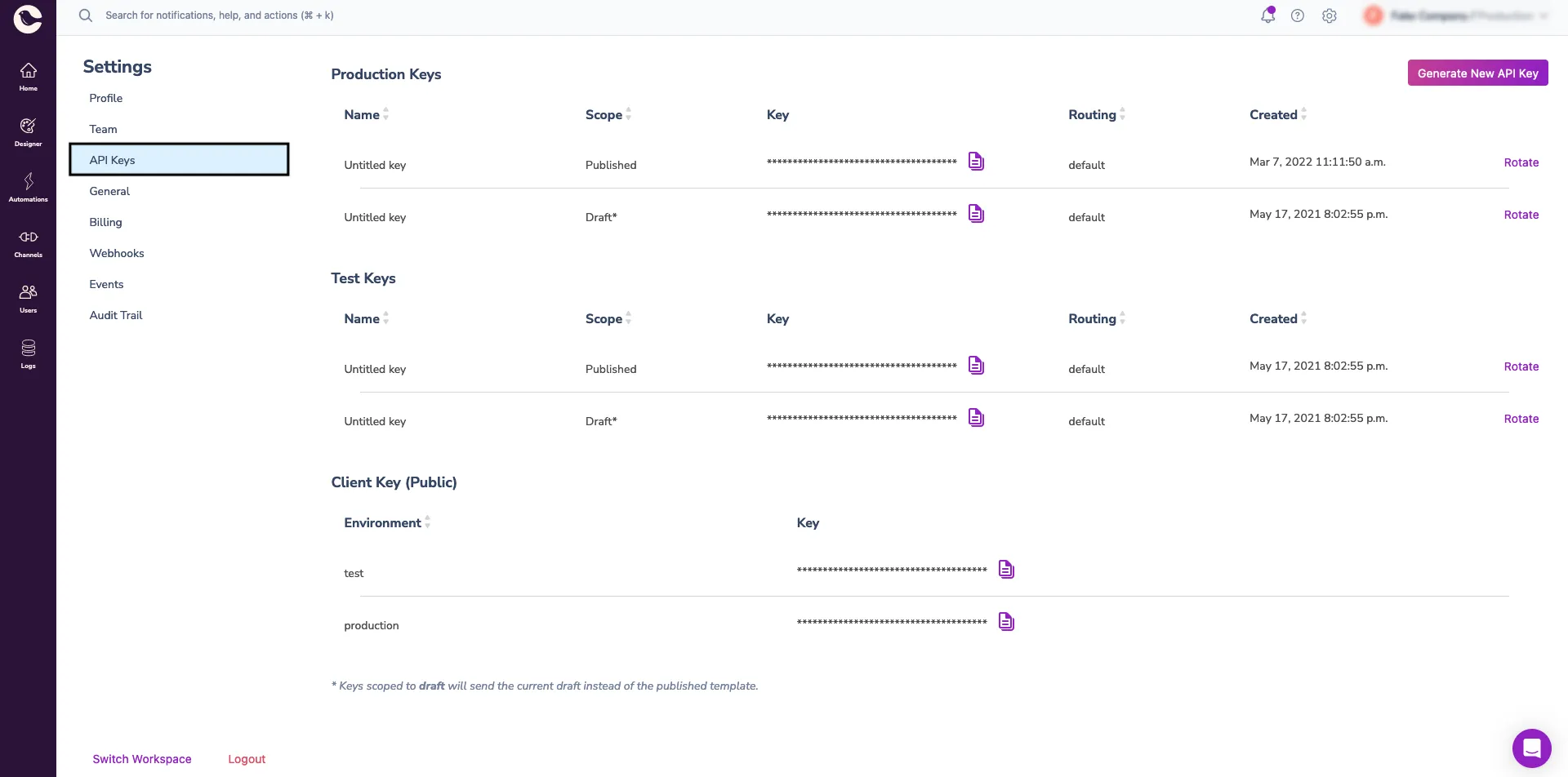
Task: Open Webhooks settings
Action: pyautogui.click(x=117, y=253)
